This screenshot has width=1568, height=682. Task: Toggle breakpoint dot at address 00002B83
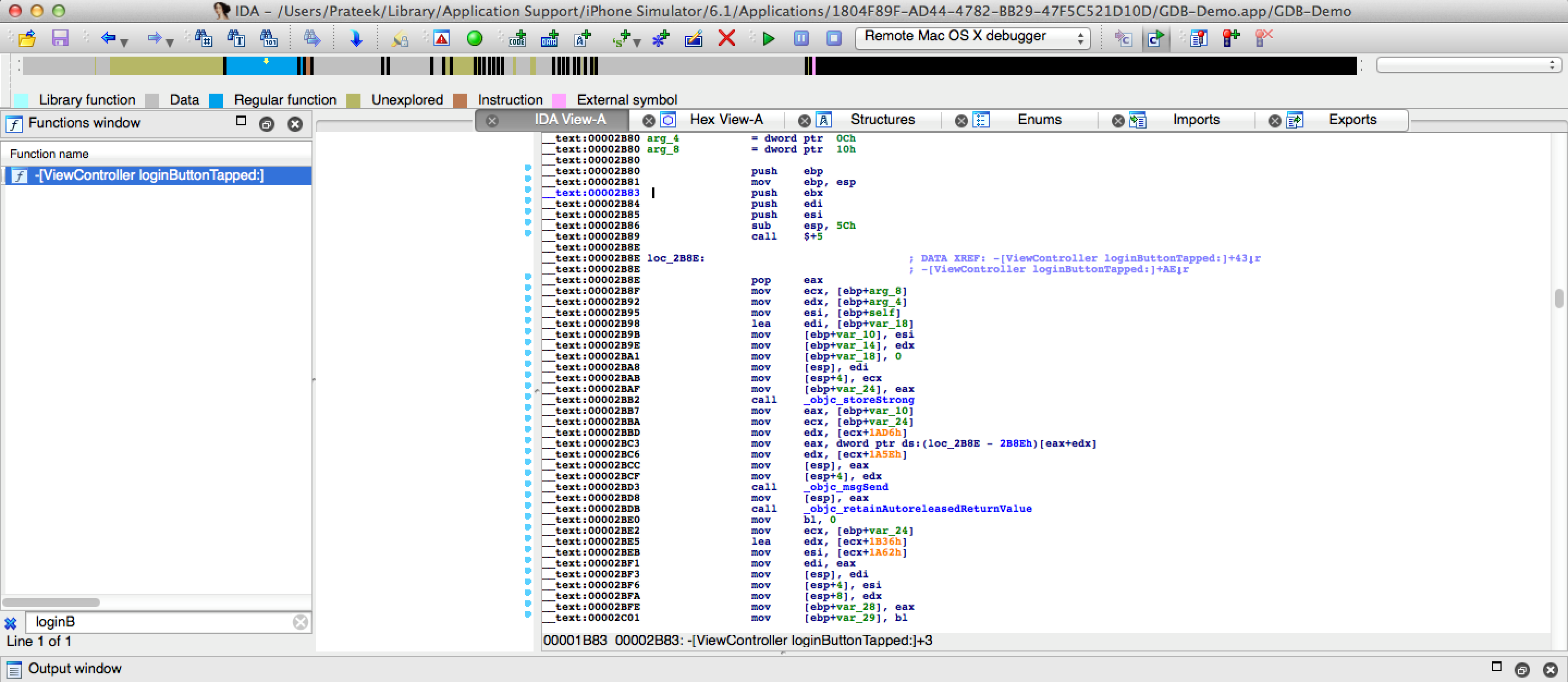point(528,190)
